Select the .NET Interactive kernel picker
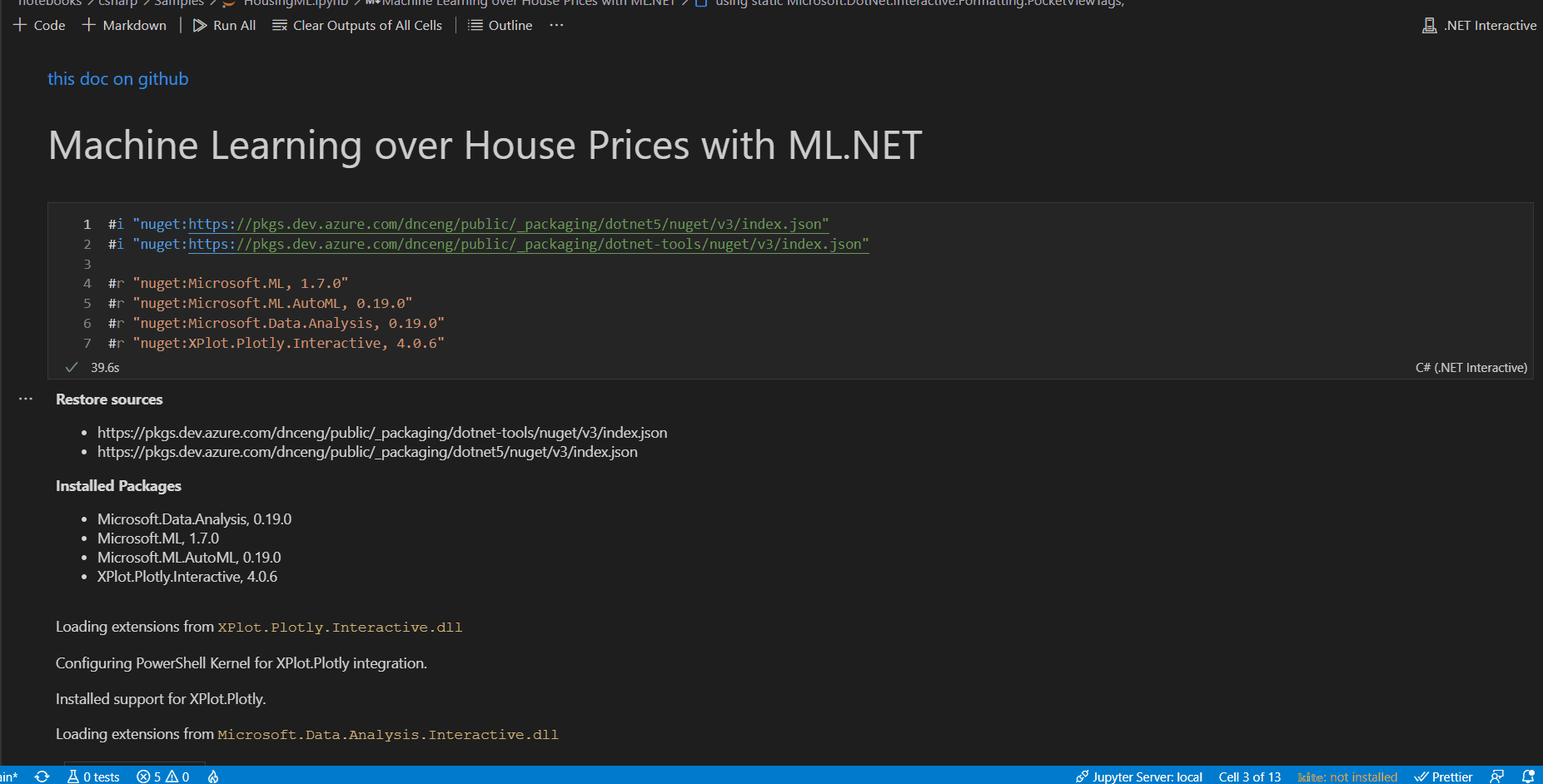Image resolution: width=1543 pixels, height=784 pixels. pyautogui.click(x=1479, y=25)
